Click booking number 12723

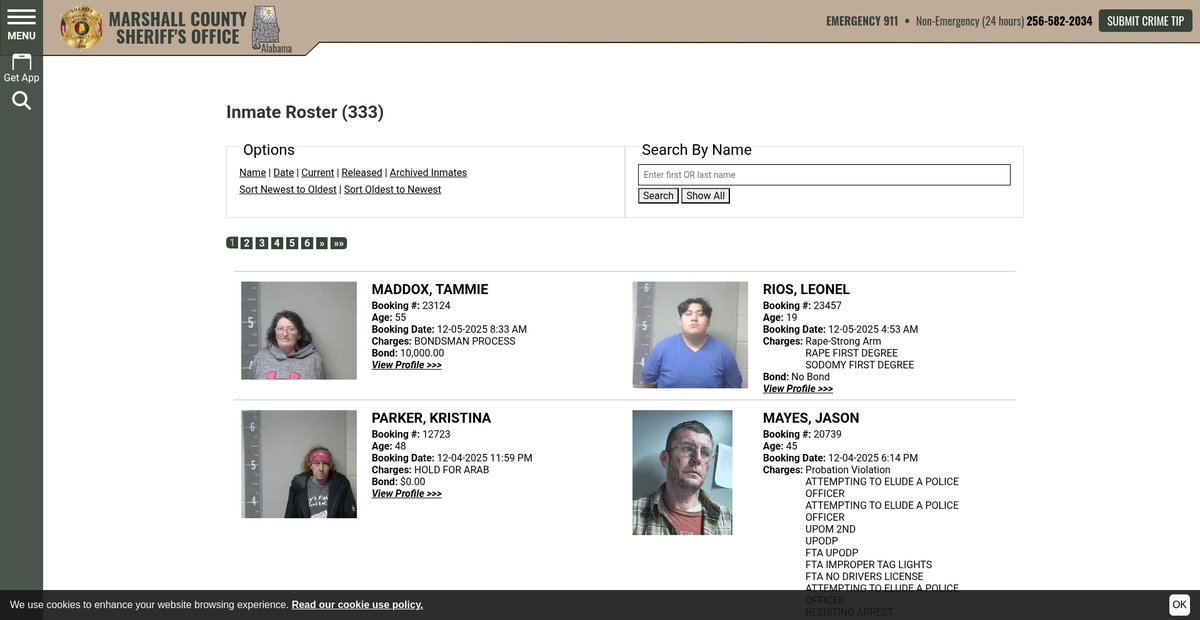click(437, 435)
